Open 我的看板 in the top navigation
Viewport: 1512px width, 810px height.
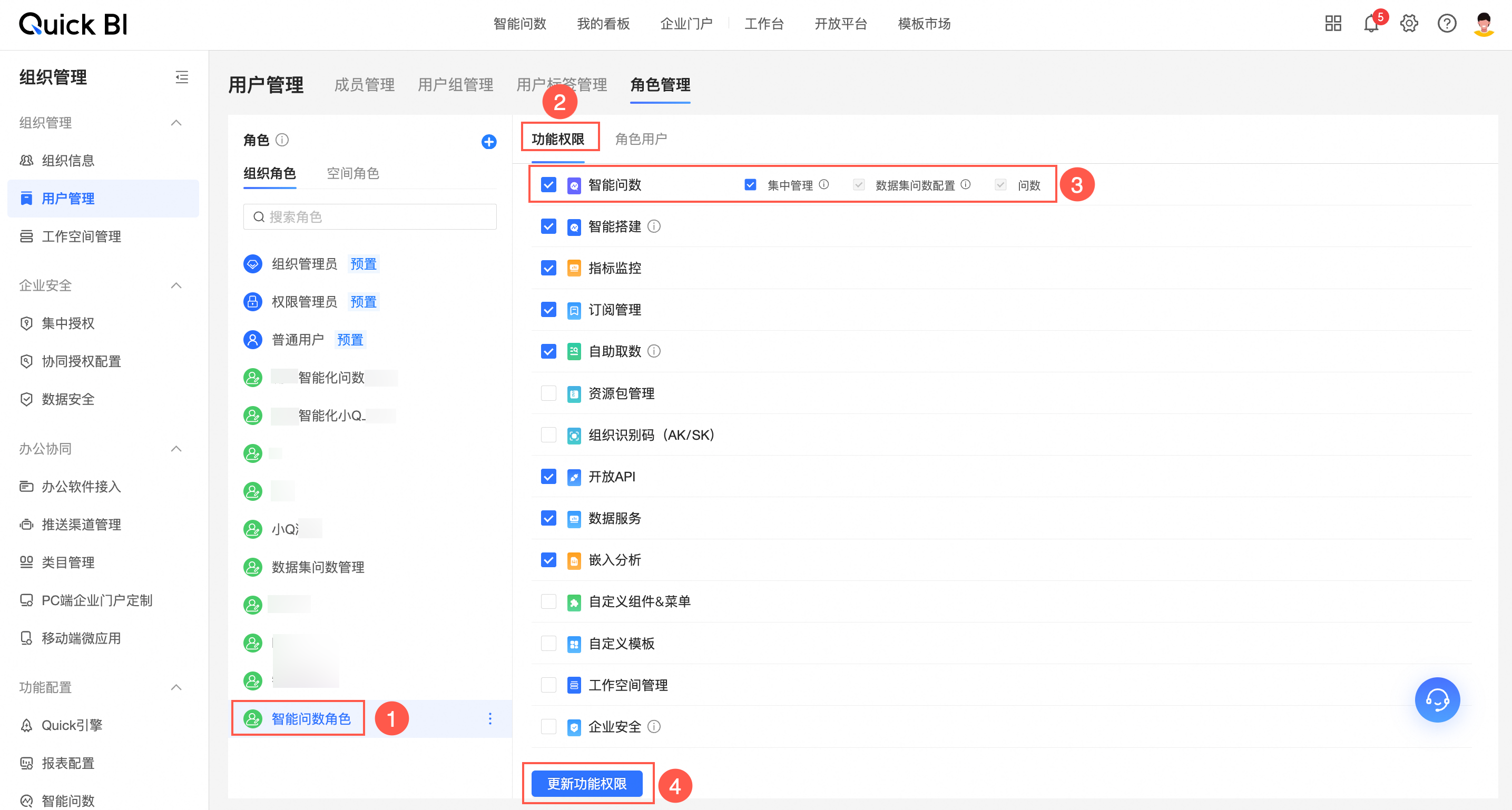point(603,24)
